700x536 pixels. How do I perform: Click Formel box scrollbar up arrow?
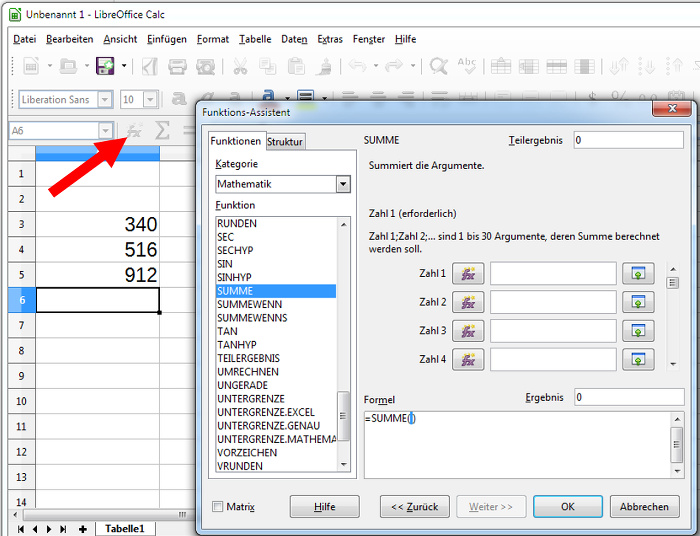click(x=677, y=419)
